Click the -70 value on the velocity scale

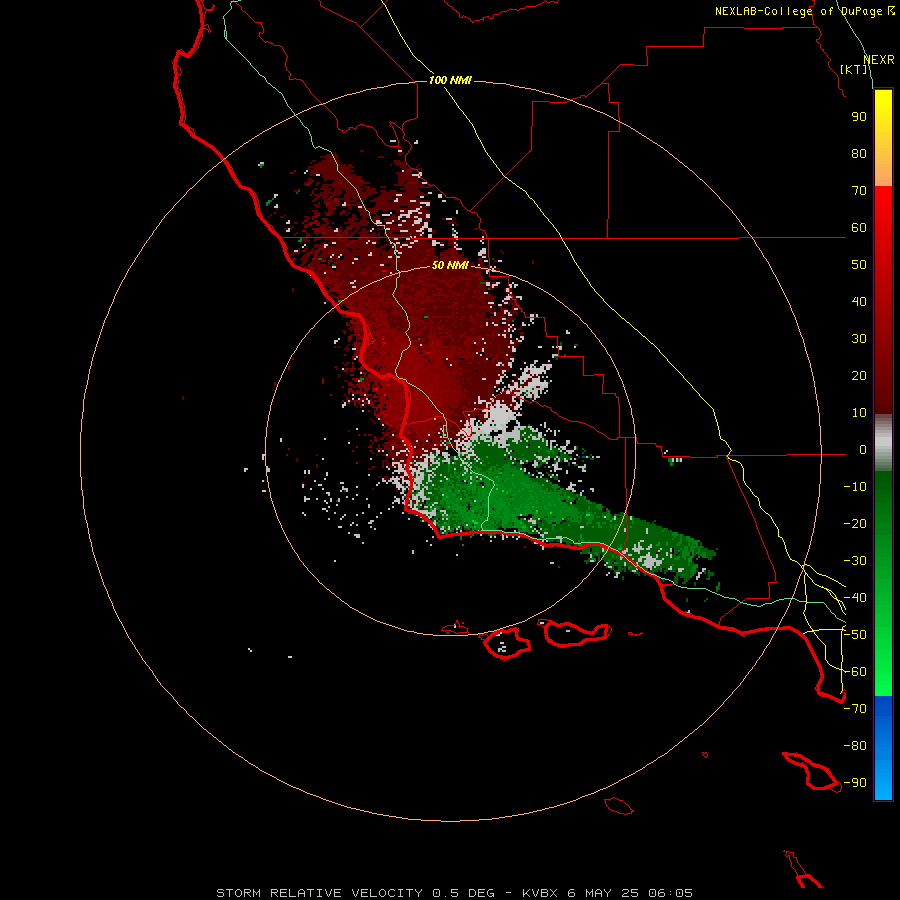click(855, 709)
